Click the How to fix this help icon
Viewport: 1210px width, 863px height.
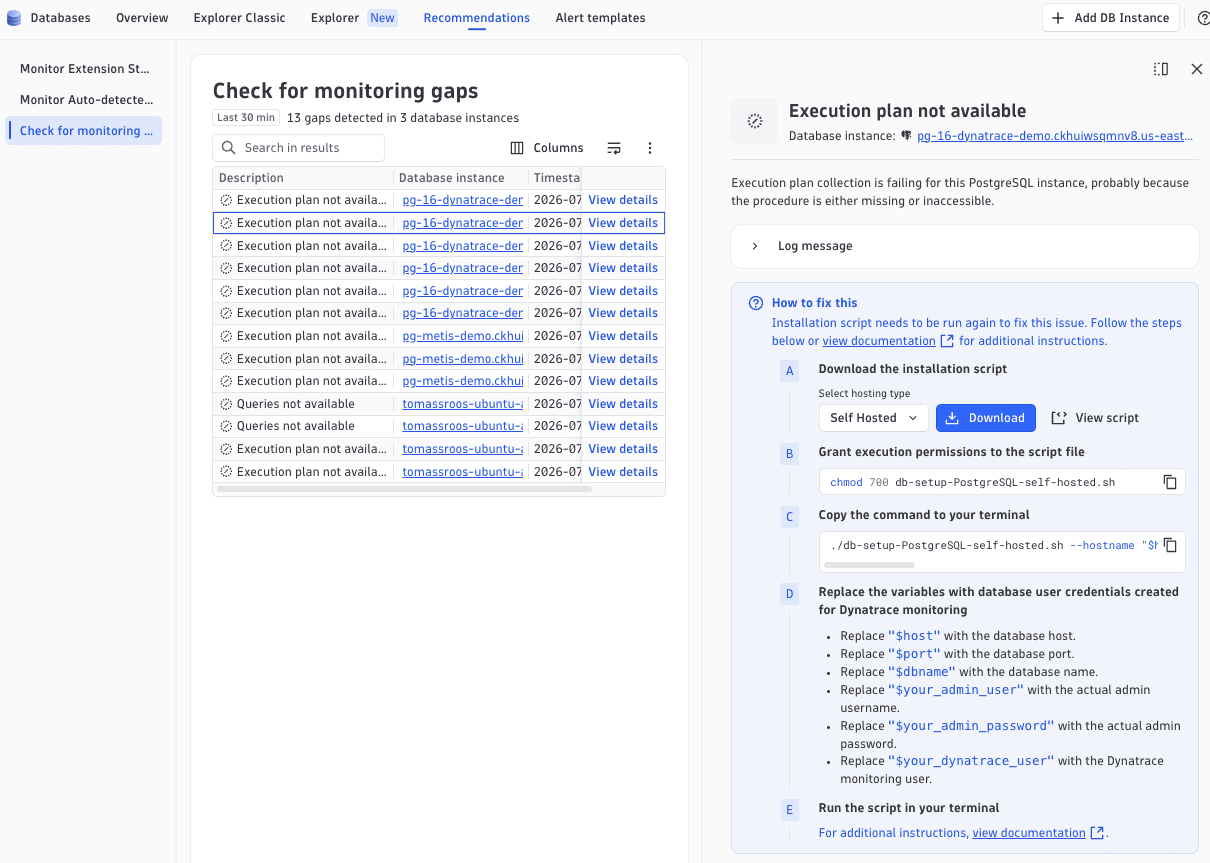coord(756,303)
